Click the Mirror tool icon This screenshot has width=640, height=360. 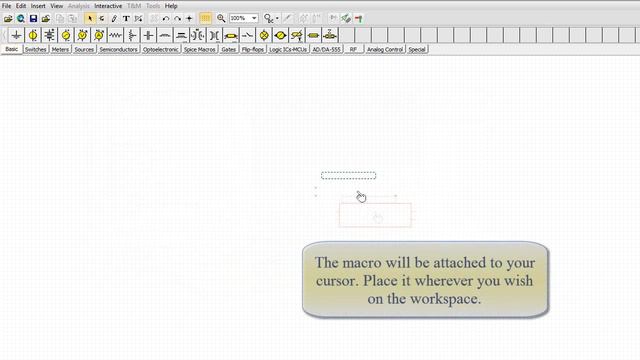coord(189,18)
